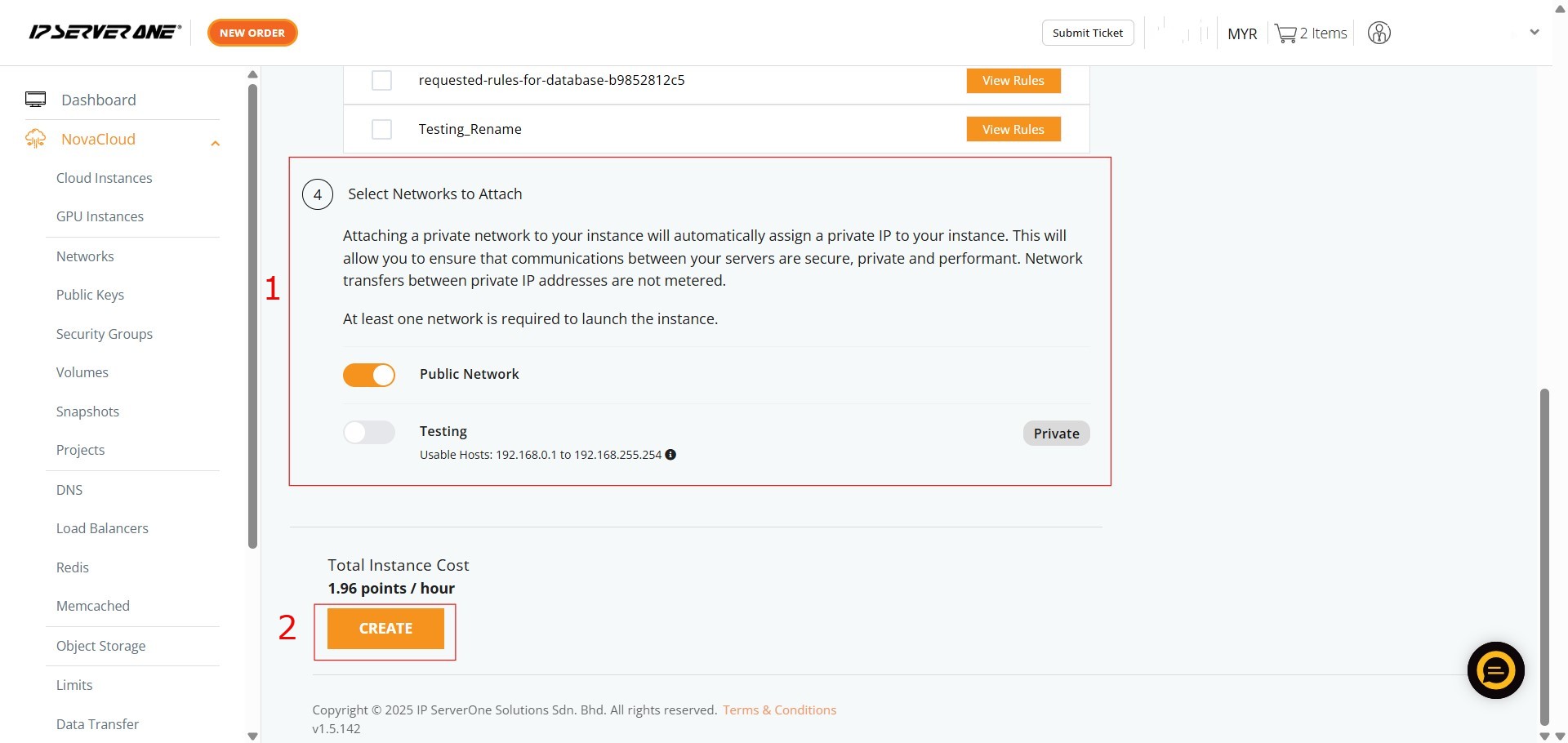Image resolution: width=1568 pixels, height=743 pixels.
Task: Open Security Groups in the sidebar
Action: (105, 334)
